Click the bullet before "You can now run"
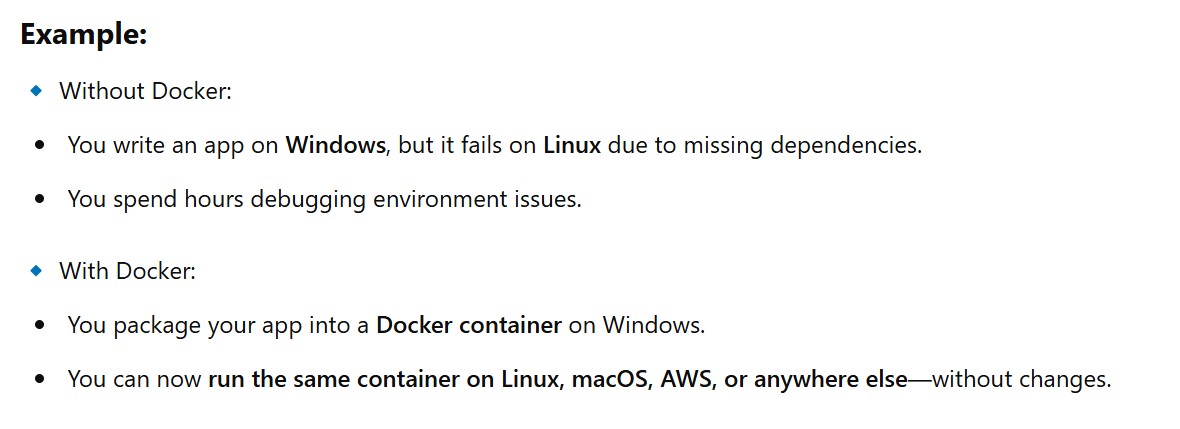 coord(39,379)
